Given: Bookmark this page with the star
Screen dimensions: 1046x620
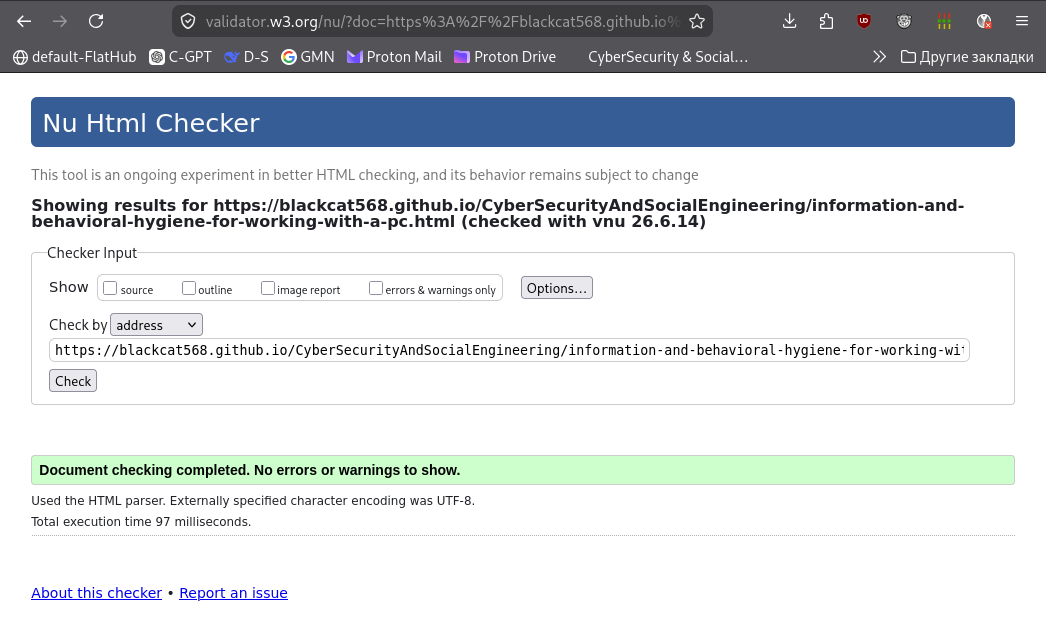Looking at the screenshot, I should point(697,21).
